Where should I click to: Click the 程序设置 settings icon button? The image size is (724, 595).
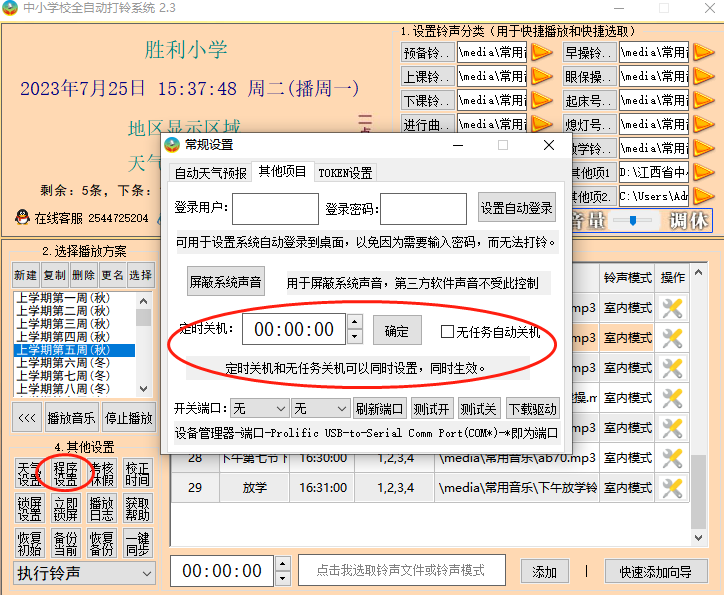[65, 475]
